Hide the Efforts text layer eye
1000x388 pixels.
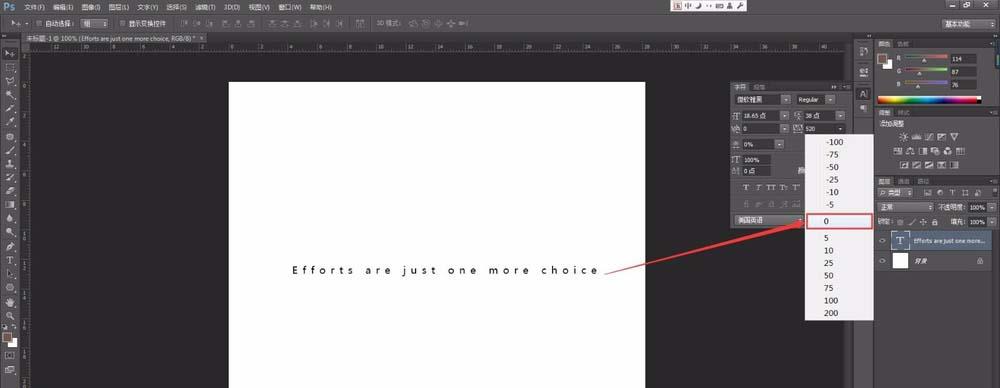pyautogui.click(x=883, y=241)
